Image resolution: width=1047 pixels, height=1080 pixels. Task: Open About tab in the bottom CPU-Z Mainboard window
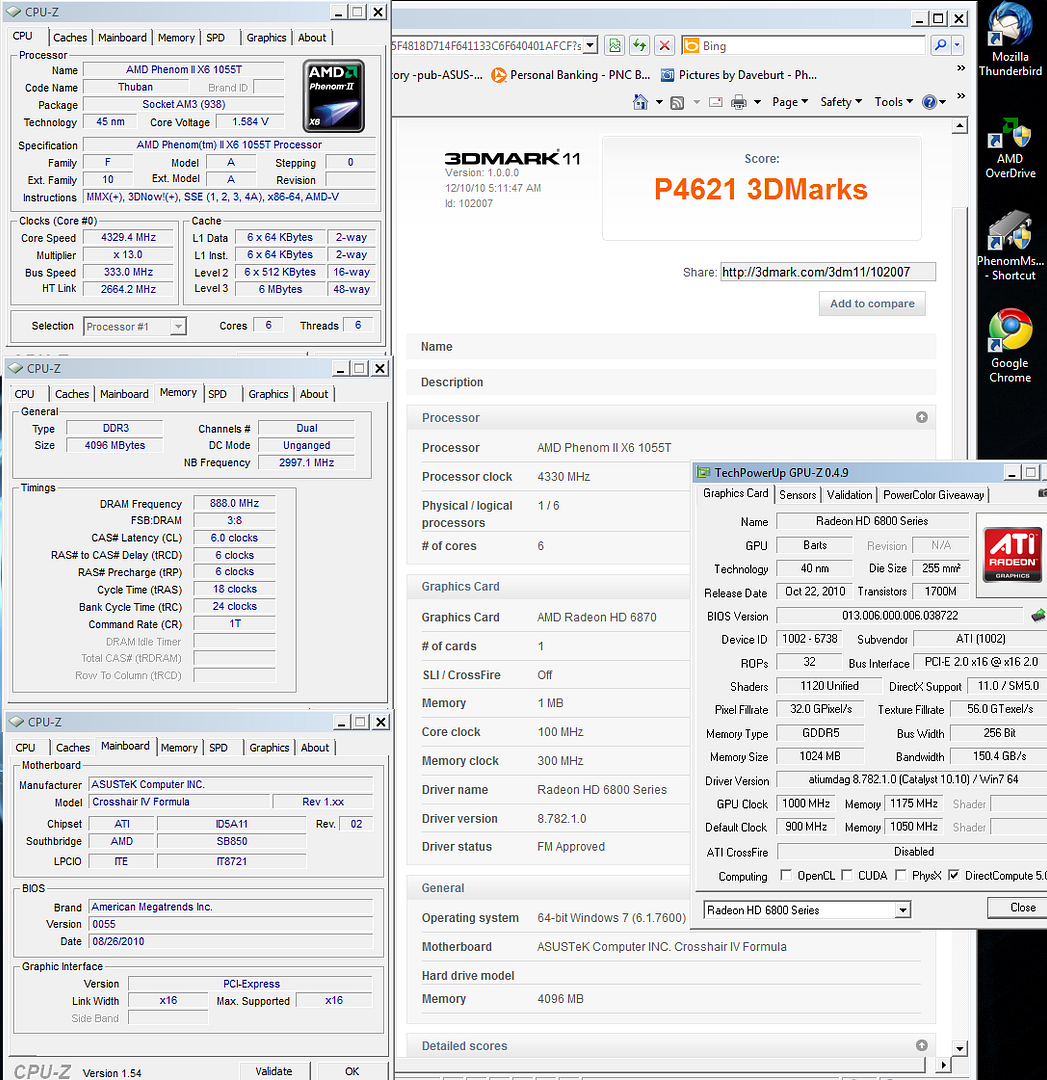pyautogui.click(x=315, y=747)
